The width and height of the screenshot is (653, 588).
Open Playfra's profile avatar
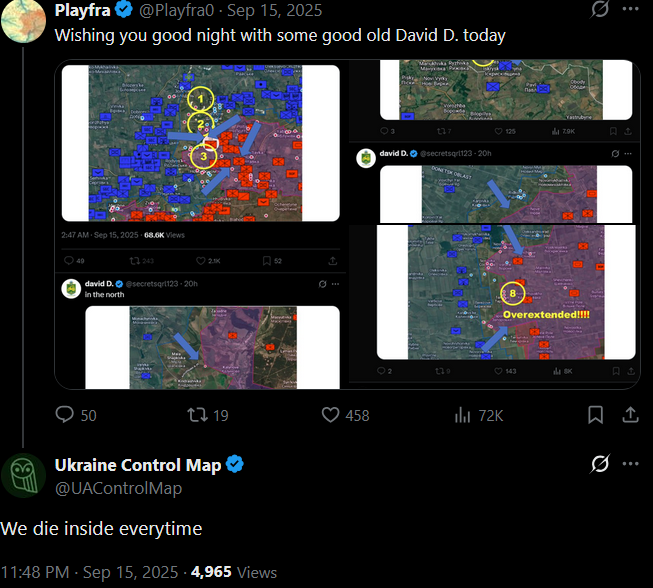pyautogui.click(x=23, y=21)
